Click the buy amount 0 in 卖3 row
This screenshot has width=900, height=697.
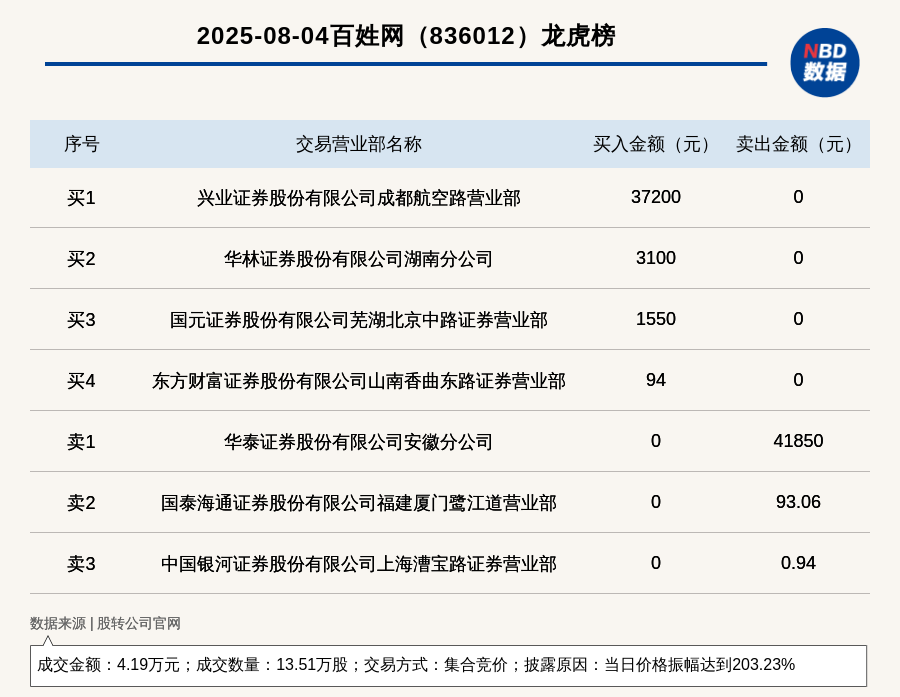point(655,562)
